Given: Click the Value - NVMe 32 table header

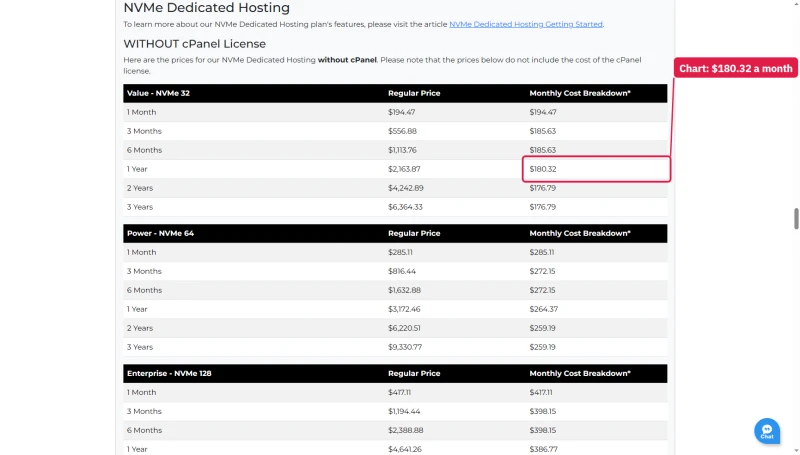Looking at the screenshot, I should click(158, 93).
